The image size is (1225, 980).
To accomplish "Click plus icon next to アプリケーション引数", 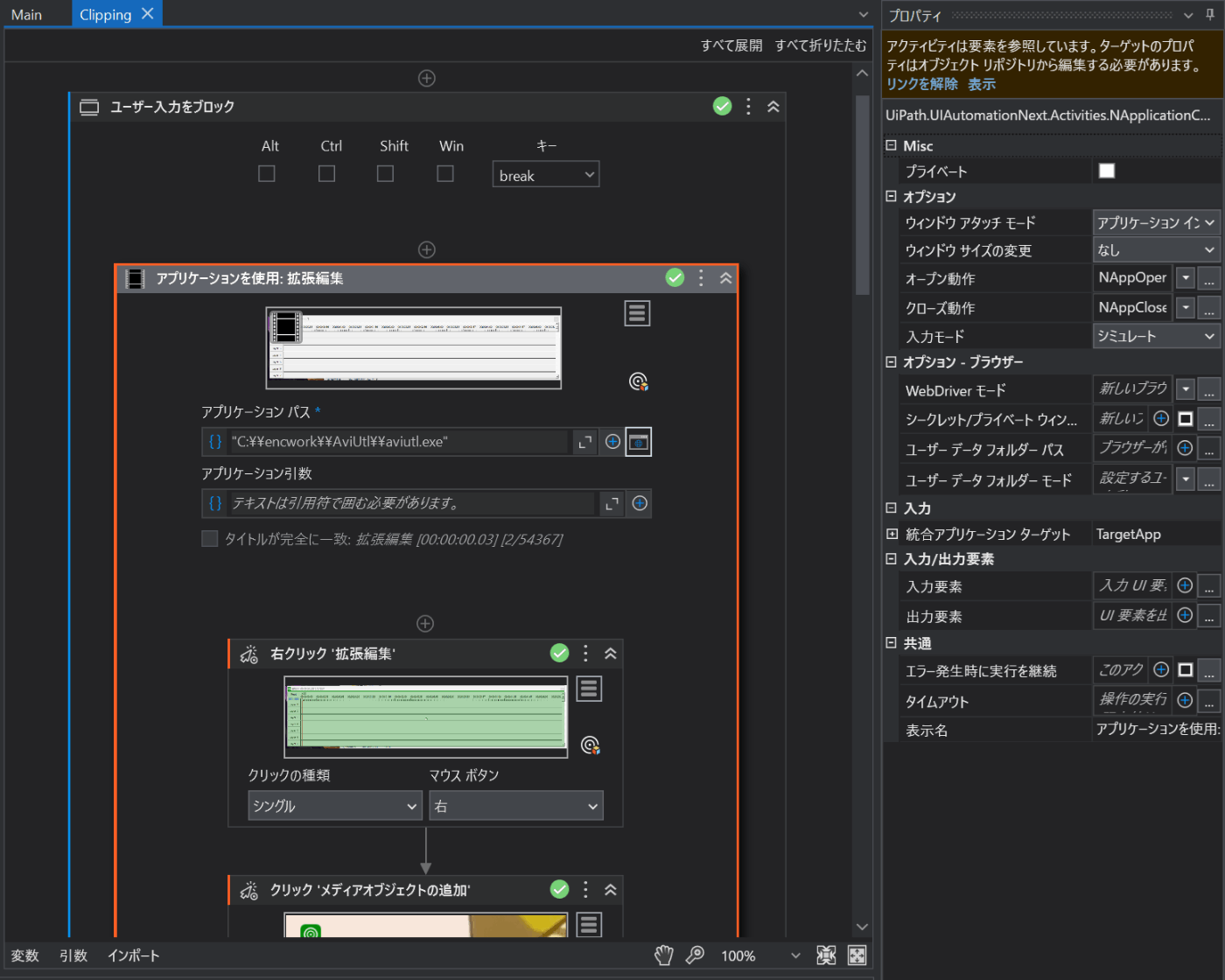I will (640, 503).
